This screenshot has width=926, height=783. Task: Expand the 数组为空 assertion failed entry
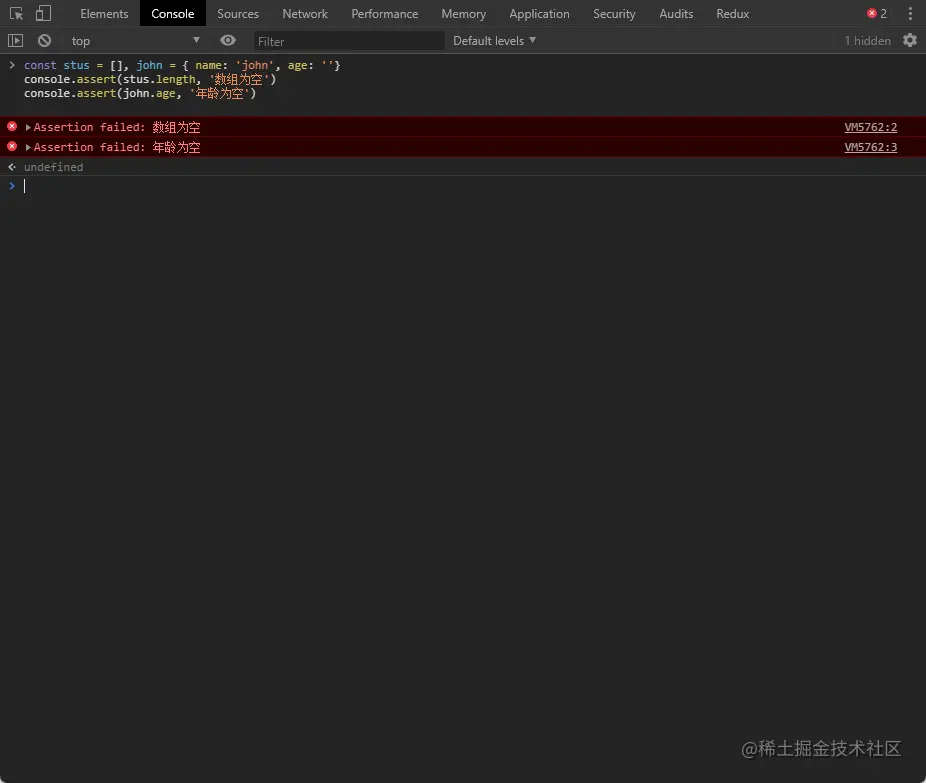click(x=28, y=127)
